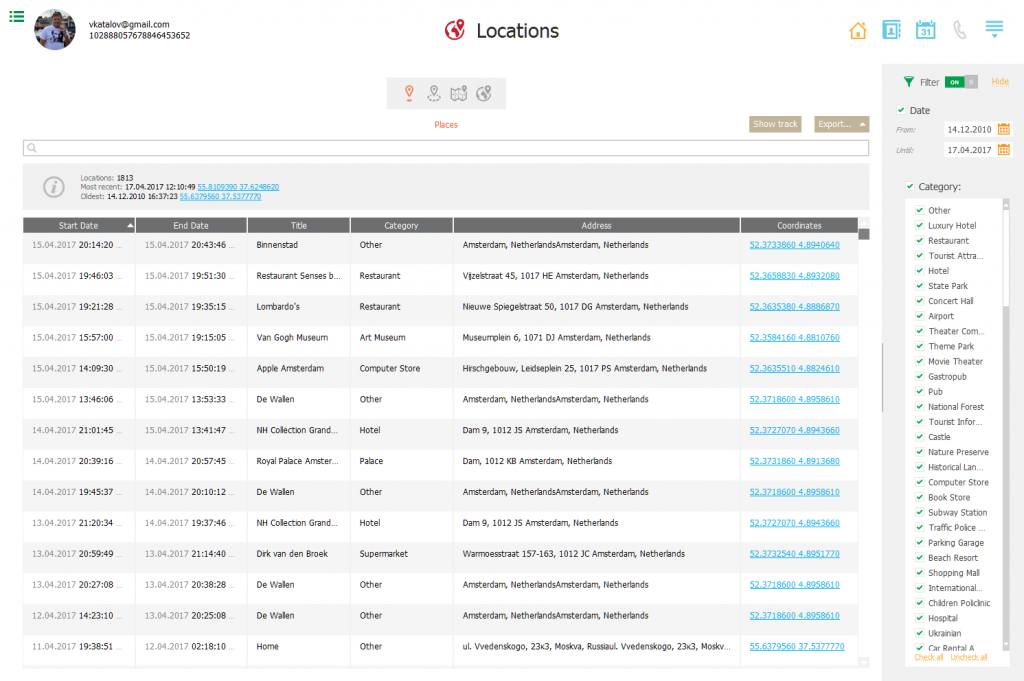Open the Calendar icon in the top bar
Image resolution: width=1024 pixels, height=681 pixels.
(925, 29)
